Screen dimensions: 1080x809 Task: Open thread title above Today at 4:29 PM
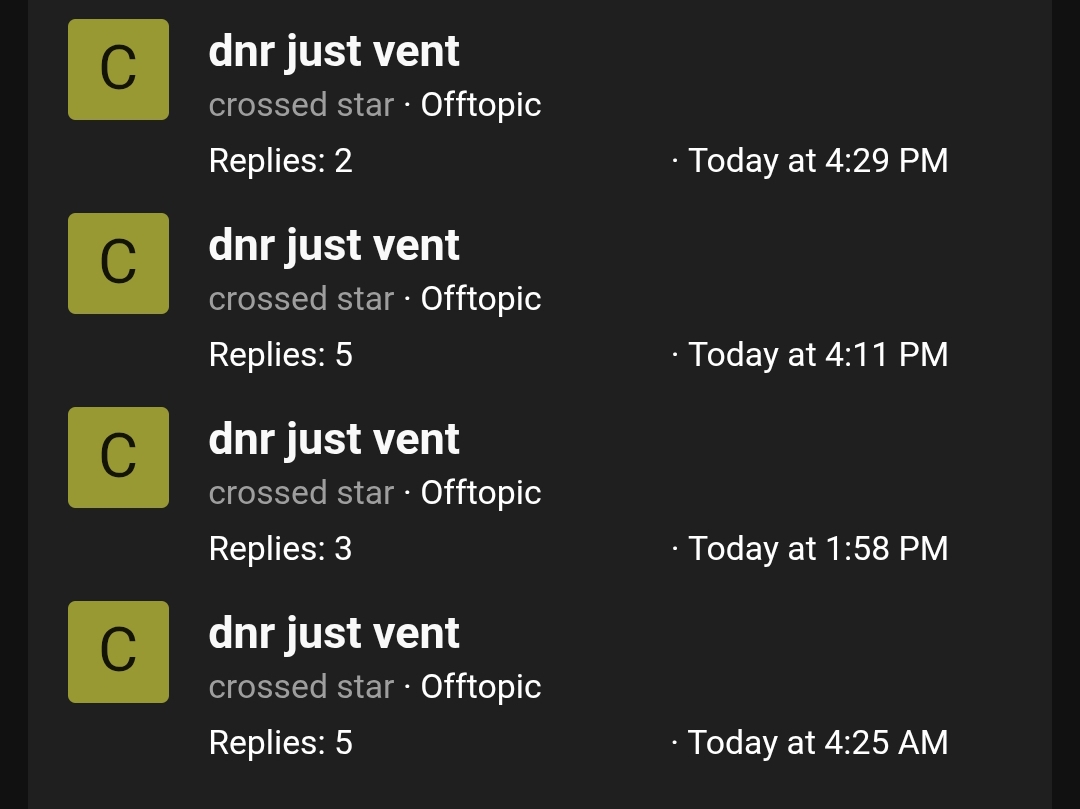click(x=334, y=52)
